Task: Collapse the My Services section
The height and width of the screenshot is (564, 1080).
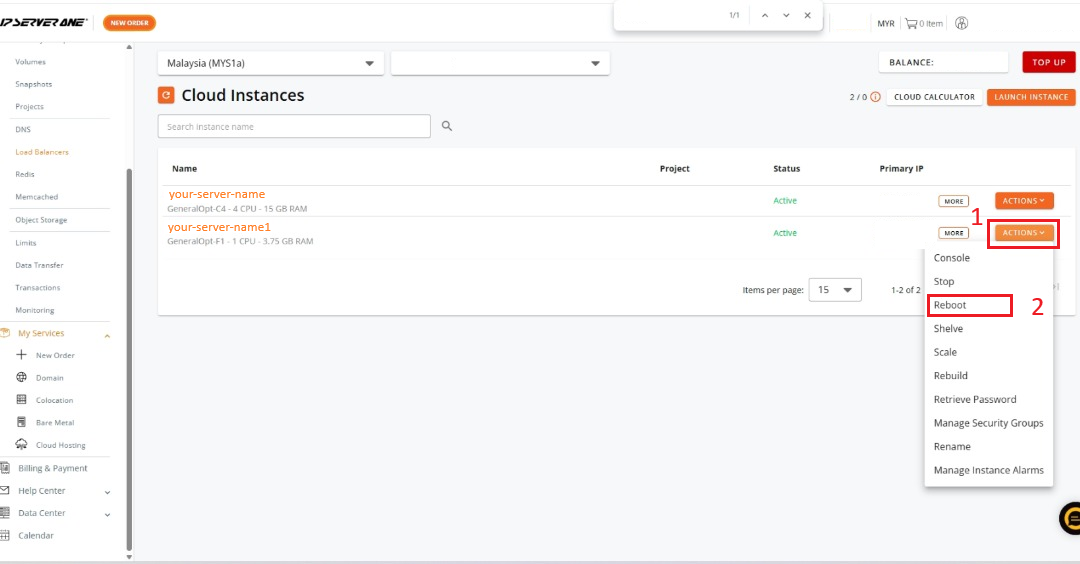Action: coord(107,334)
